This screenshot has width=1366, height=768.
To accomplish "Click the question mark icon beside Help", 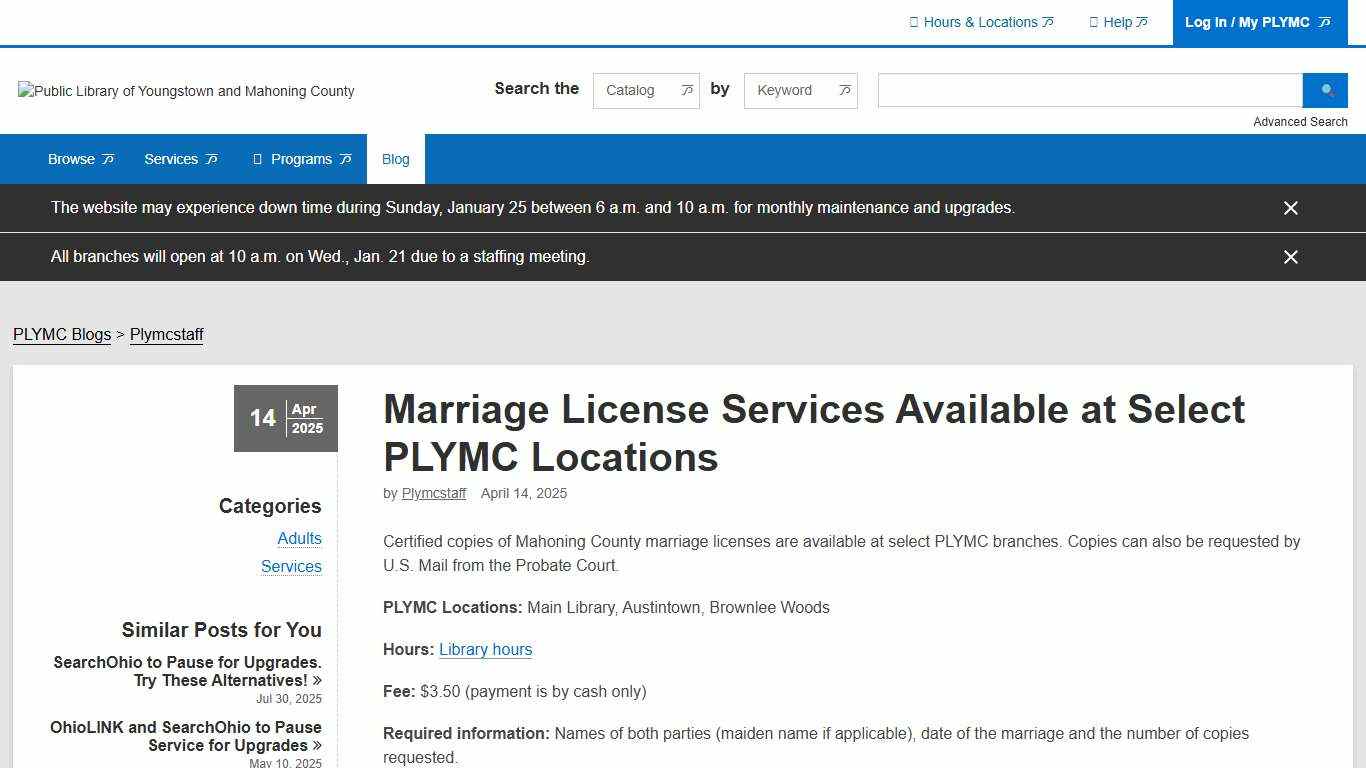I will [1093, 22].
